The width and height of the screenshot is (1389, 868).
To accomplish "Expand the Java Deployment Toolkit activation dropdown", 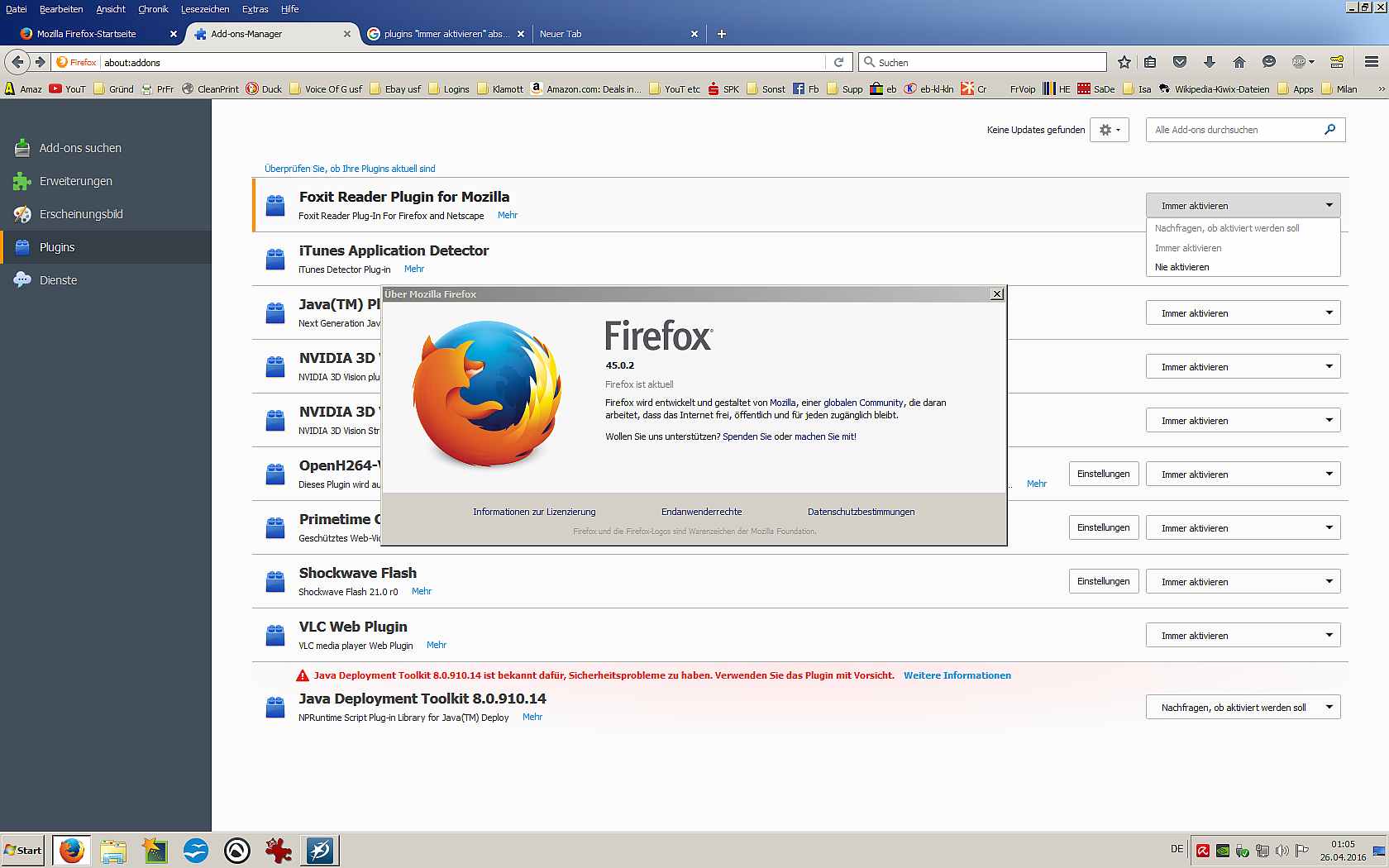I will pyautogui.click(x=1243, y=708).
